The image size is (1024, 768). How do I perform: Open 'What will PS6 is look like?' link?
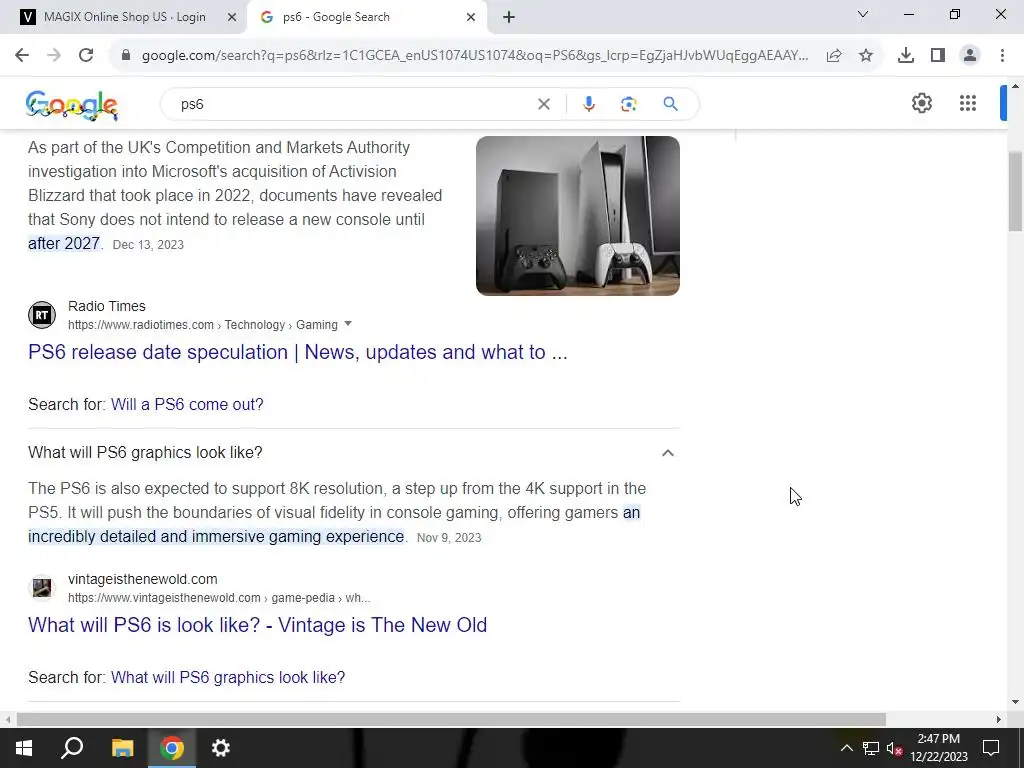pyautogui.click(x=257, y=625)
